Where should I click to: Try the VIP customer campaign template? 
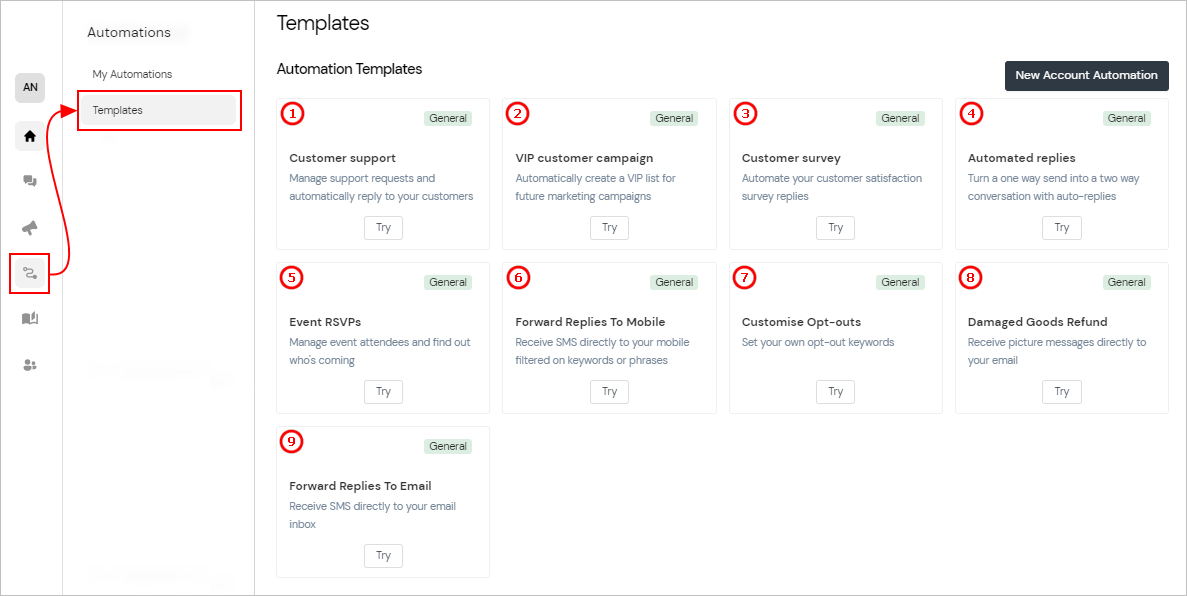609,227
